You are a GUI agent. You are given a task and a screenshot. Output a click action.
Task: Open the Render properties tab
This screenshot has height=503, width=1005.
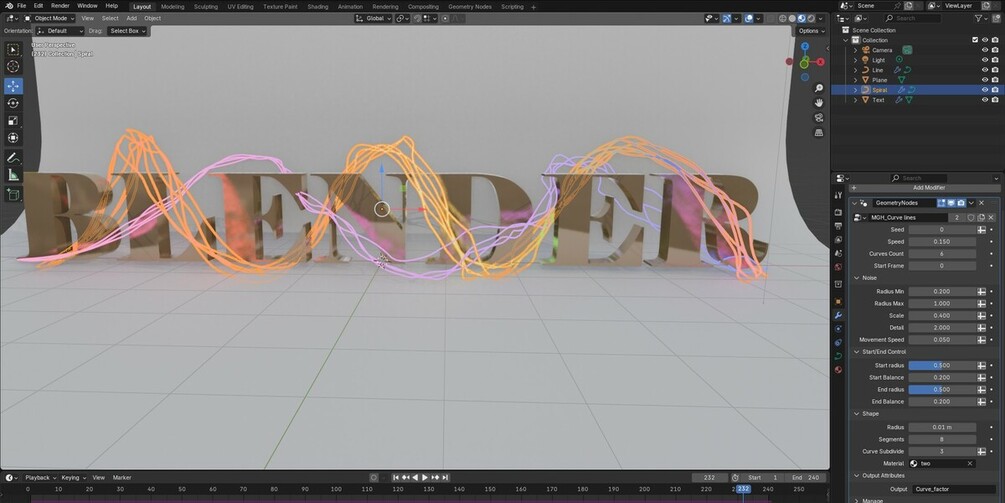coord(838,211)
